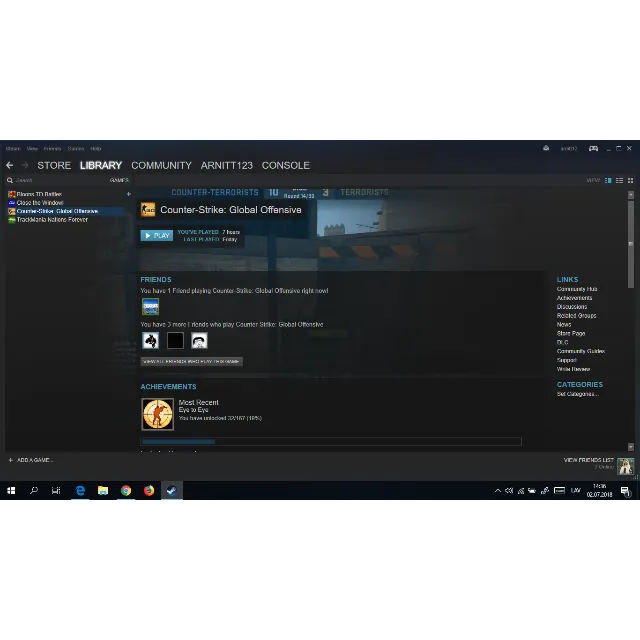Open Task View on the taskbar

(x=56, y=490)
